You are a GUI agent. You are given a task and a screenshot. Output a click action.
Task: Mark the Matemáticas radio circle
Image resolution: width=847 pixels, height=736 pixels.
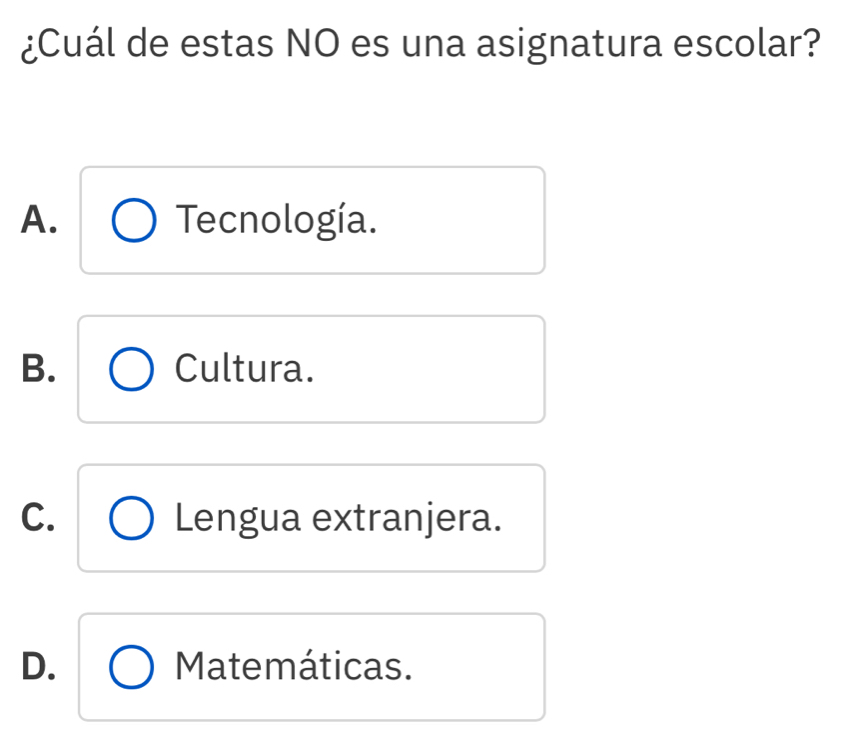[134, 667]
